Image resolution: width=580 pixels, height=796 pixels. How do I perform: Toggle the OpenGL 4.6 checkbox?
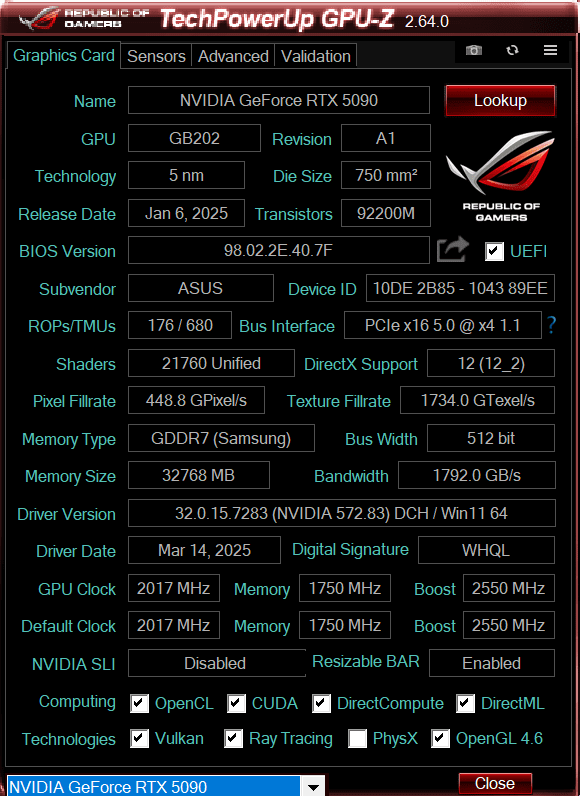(x=440, y=739)
